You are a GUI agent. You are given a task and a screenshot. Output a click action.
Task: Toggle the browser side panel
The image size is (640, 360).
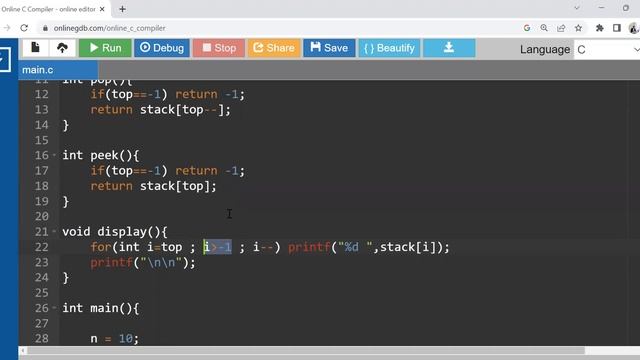click(617, 28)
